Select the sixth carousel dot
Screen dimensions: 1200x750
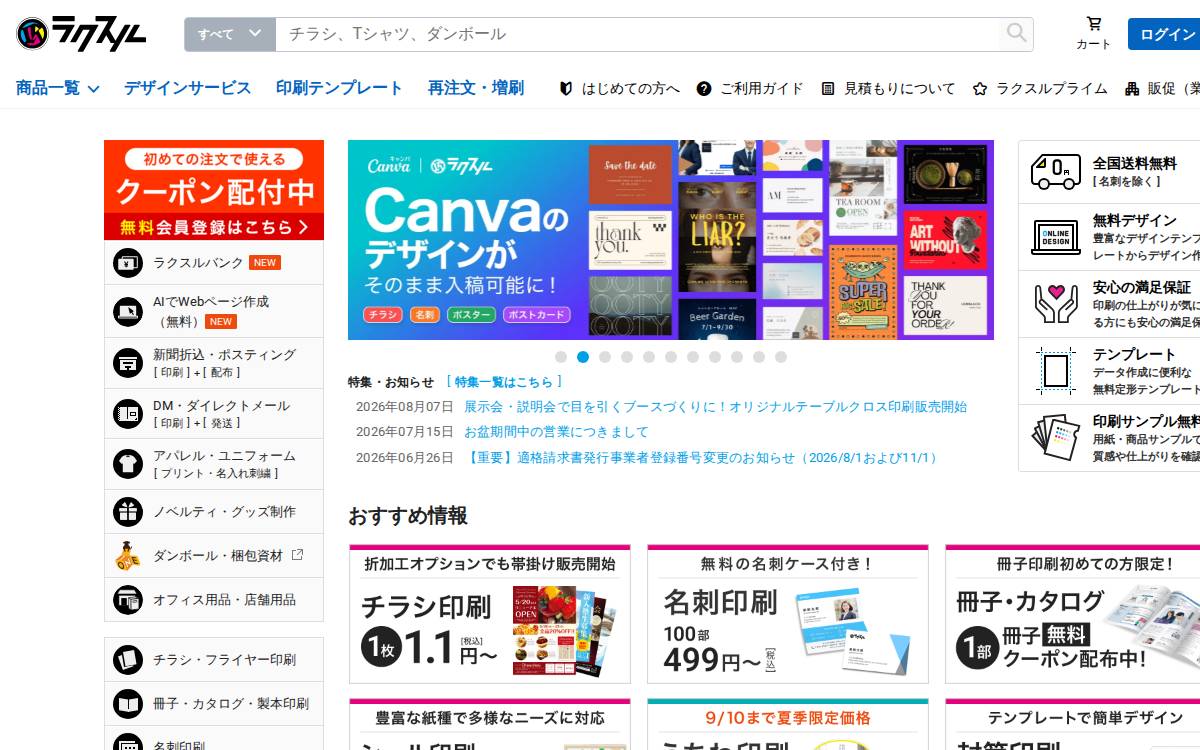coord(671,357)
